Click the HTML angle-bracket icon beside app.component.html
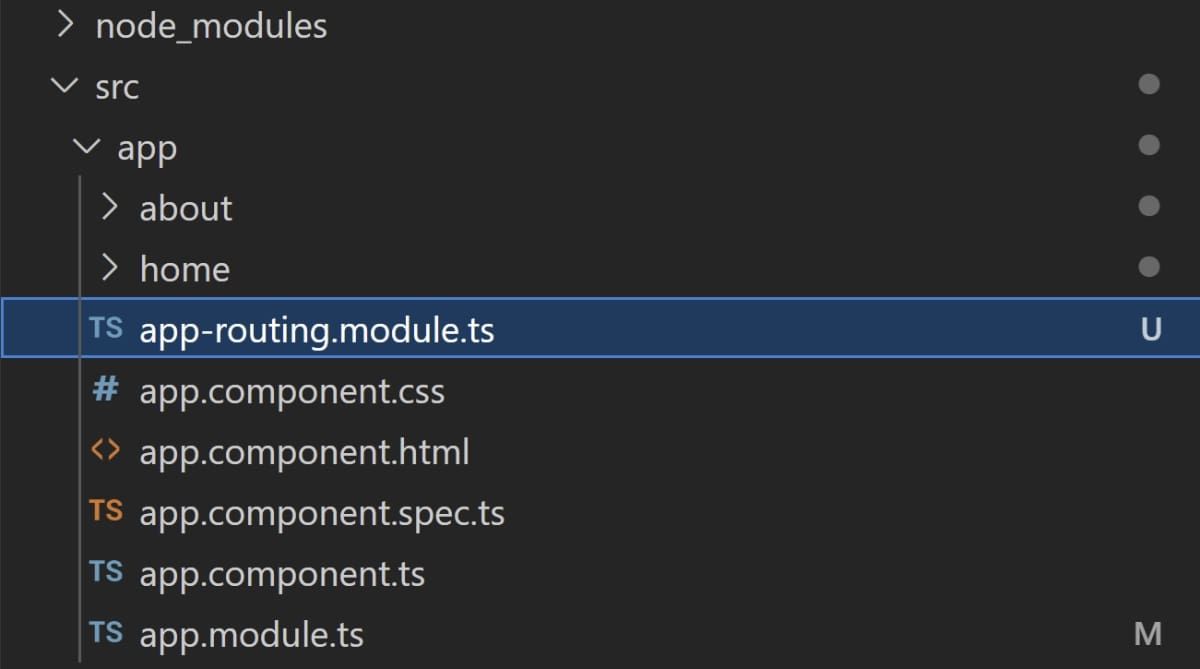The image size is (1200, 669). [104, 451]
